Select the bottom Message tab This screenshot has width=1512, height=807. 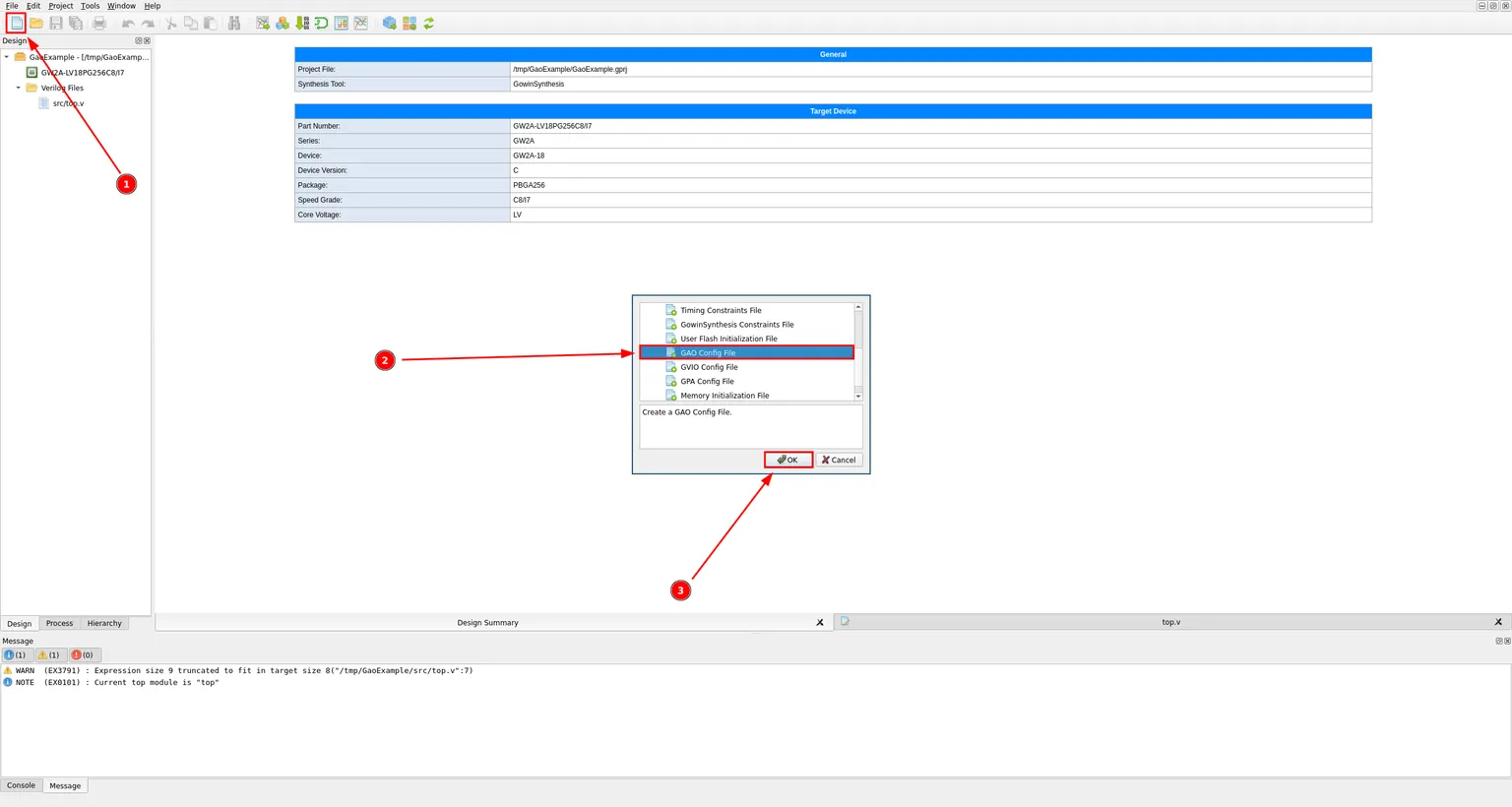point(65,785)
